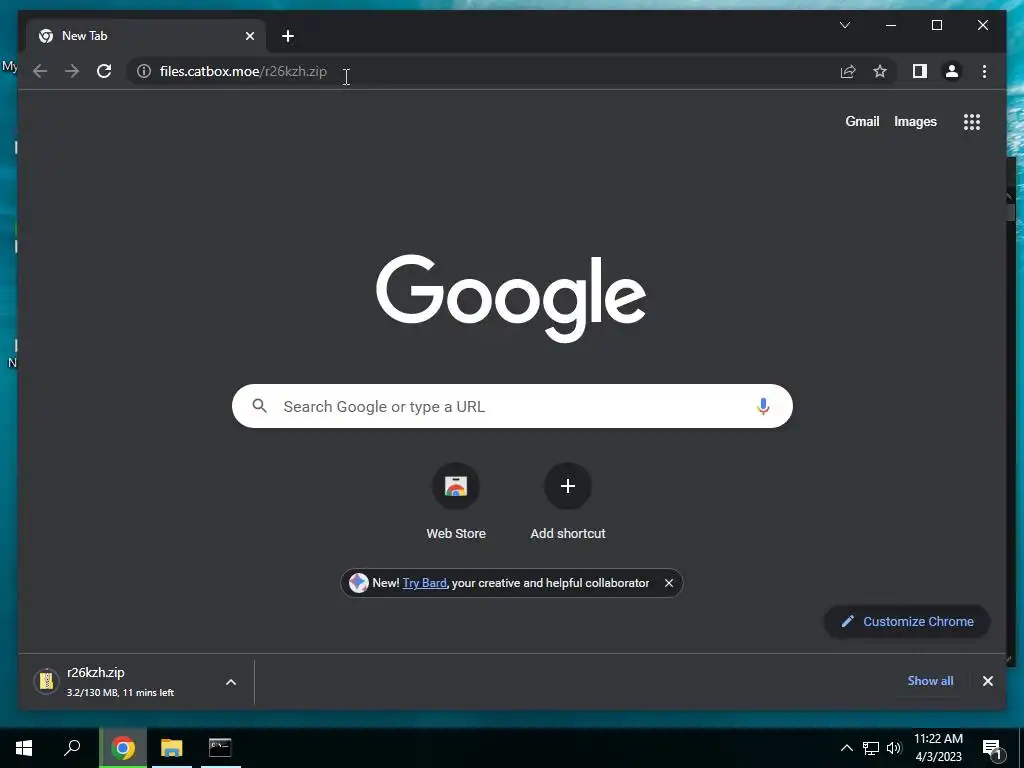Open tab search dropdown chevron

(844, 25)
